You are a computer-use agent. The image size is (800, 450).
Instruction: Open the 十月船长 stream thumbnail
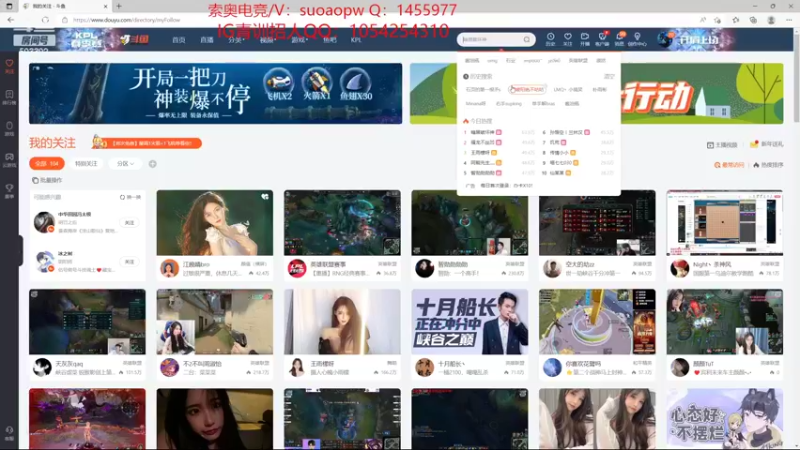[470, 322]
